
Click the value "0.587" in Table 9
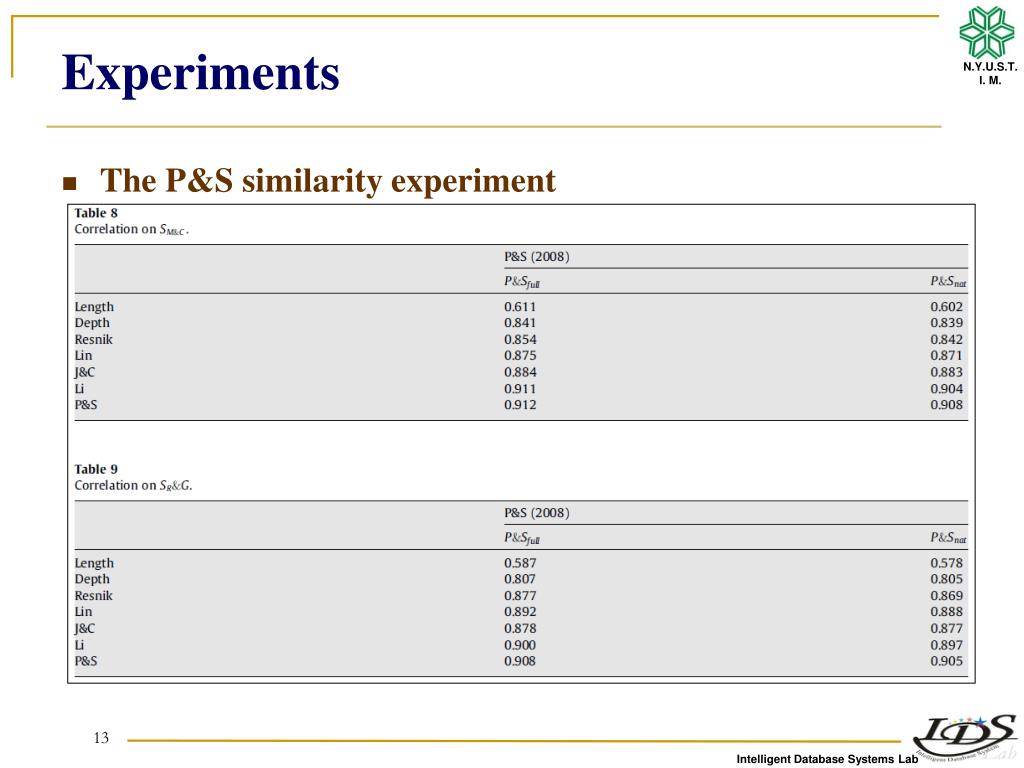tap(520, 563)
